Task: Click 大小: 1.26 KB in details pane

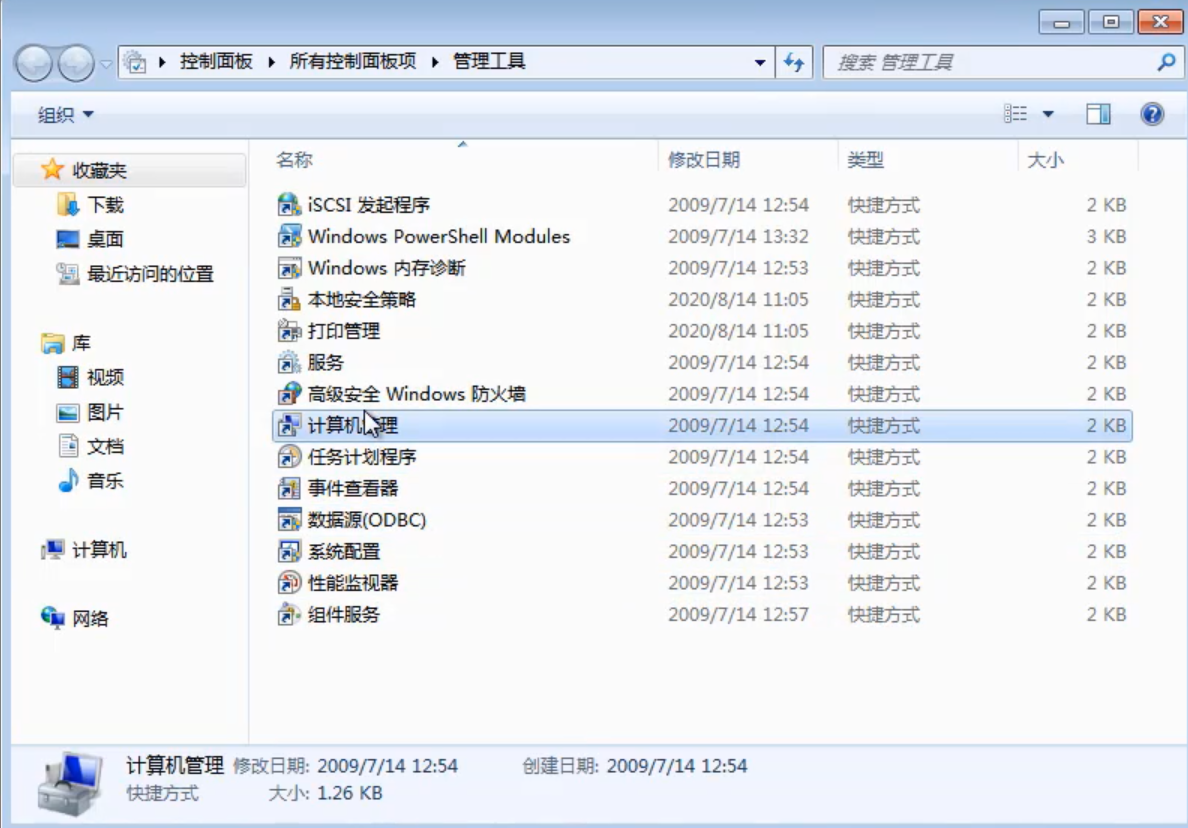Action: (326, 793)
